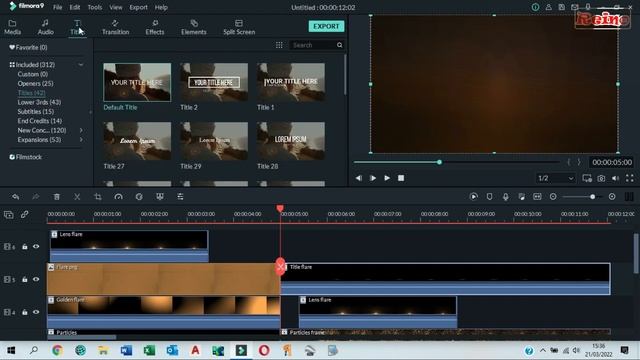Add a Marker shield icon
The height and width of the screenshot is (360, 640).
coord(489,197)
